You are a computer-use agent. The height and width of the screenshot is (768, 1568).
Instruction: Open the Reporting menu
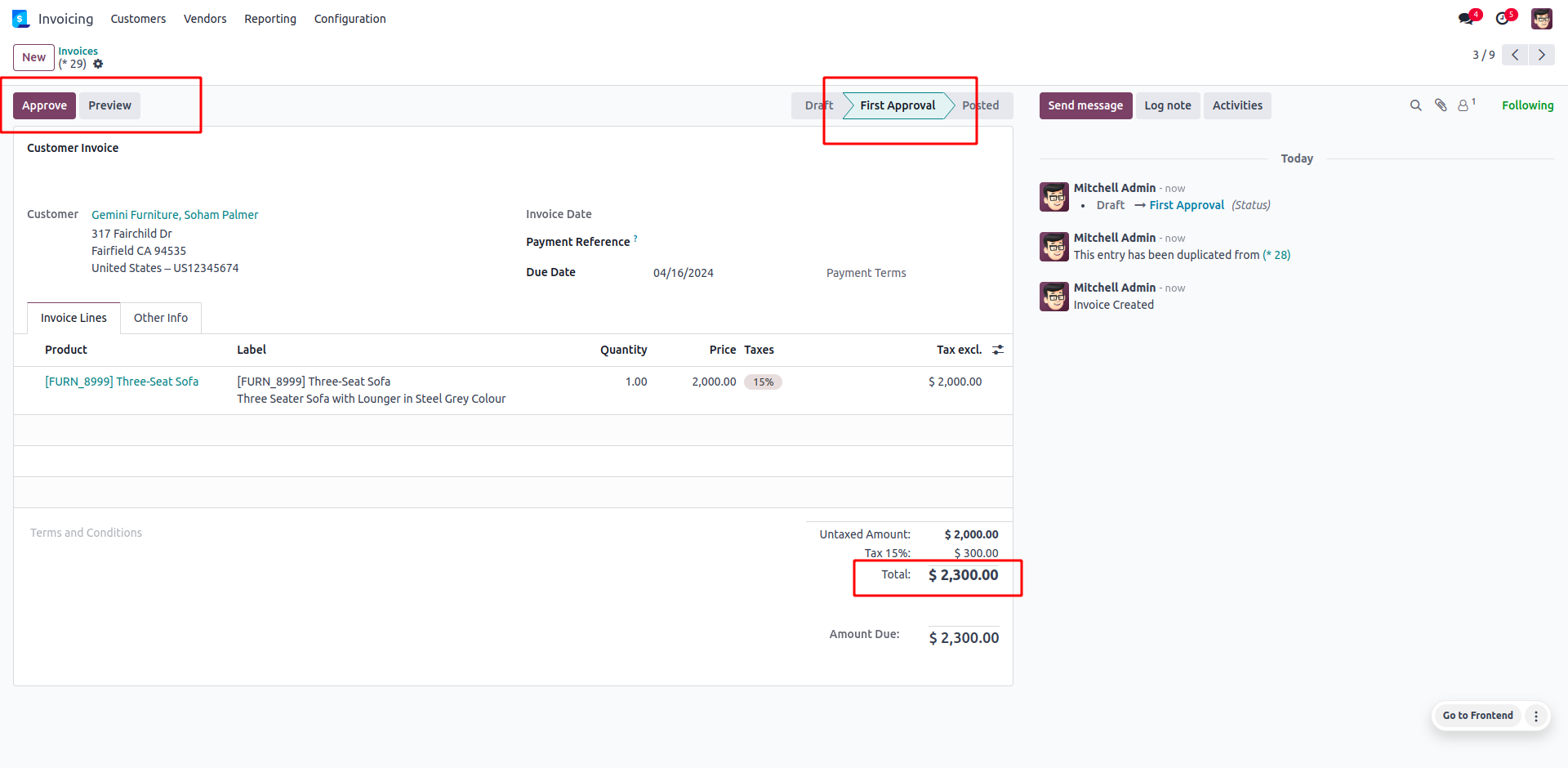click(x=270, y=19)
